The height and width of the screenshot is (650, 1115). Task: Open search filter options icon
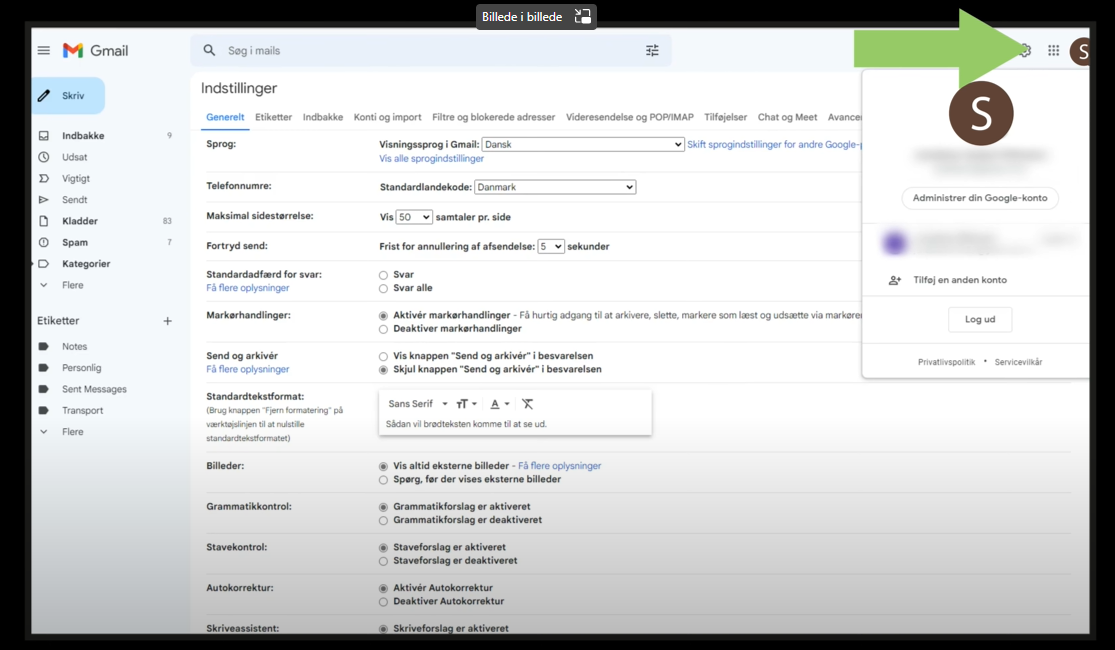pos(652,50)
